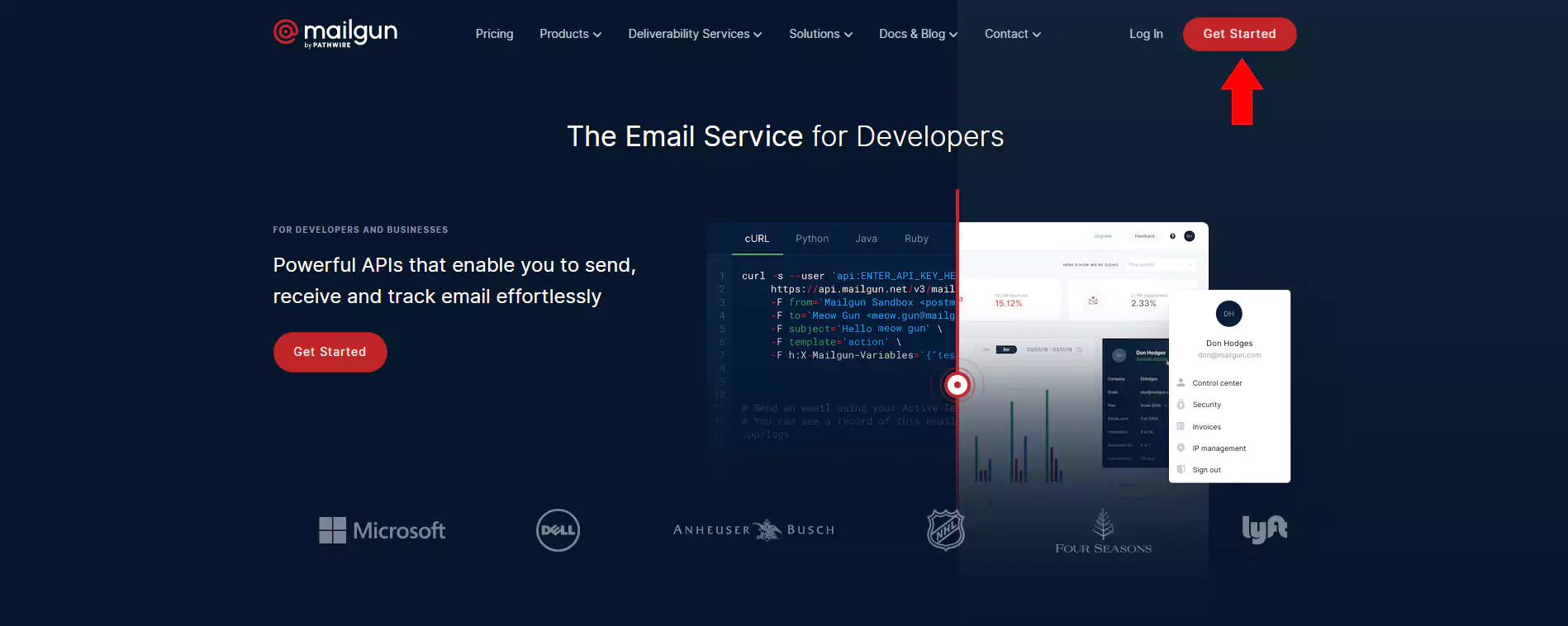Click the 2.33% stat in dashboard
1568x626 pixels.
pyautogui.click(x=1143, y=303)
